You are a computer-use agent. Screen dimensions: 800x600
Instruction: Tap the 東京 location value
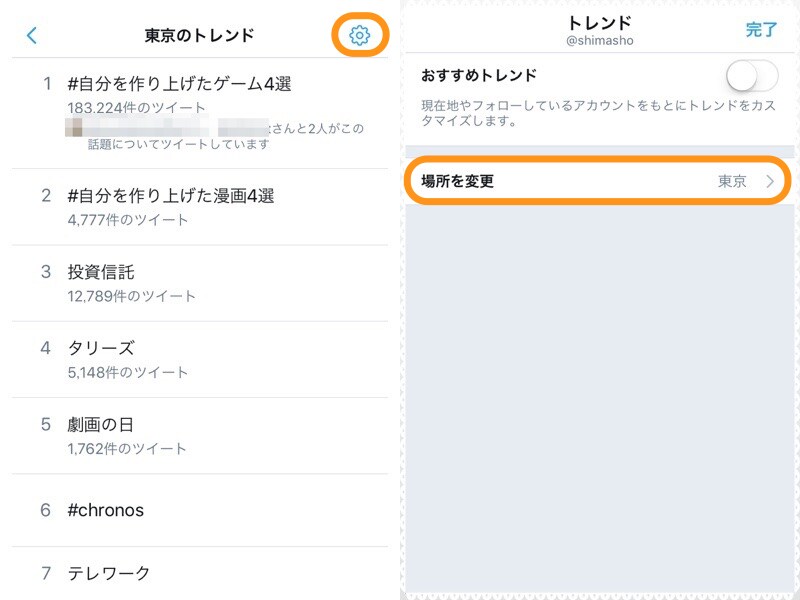pos(732,181)
